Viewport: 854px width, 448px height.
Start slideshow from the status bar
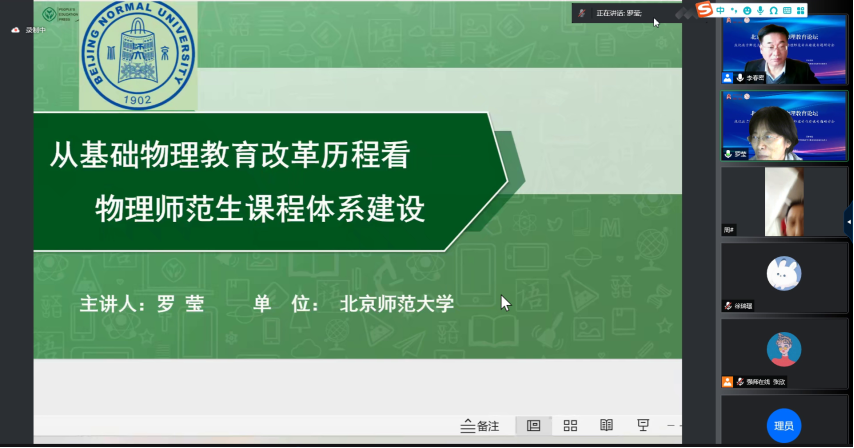click(643, 425)
